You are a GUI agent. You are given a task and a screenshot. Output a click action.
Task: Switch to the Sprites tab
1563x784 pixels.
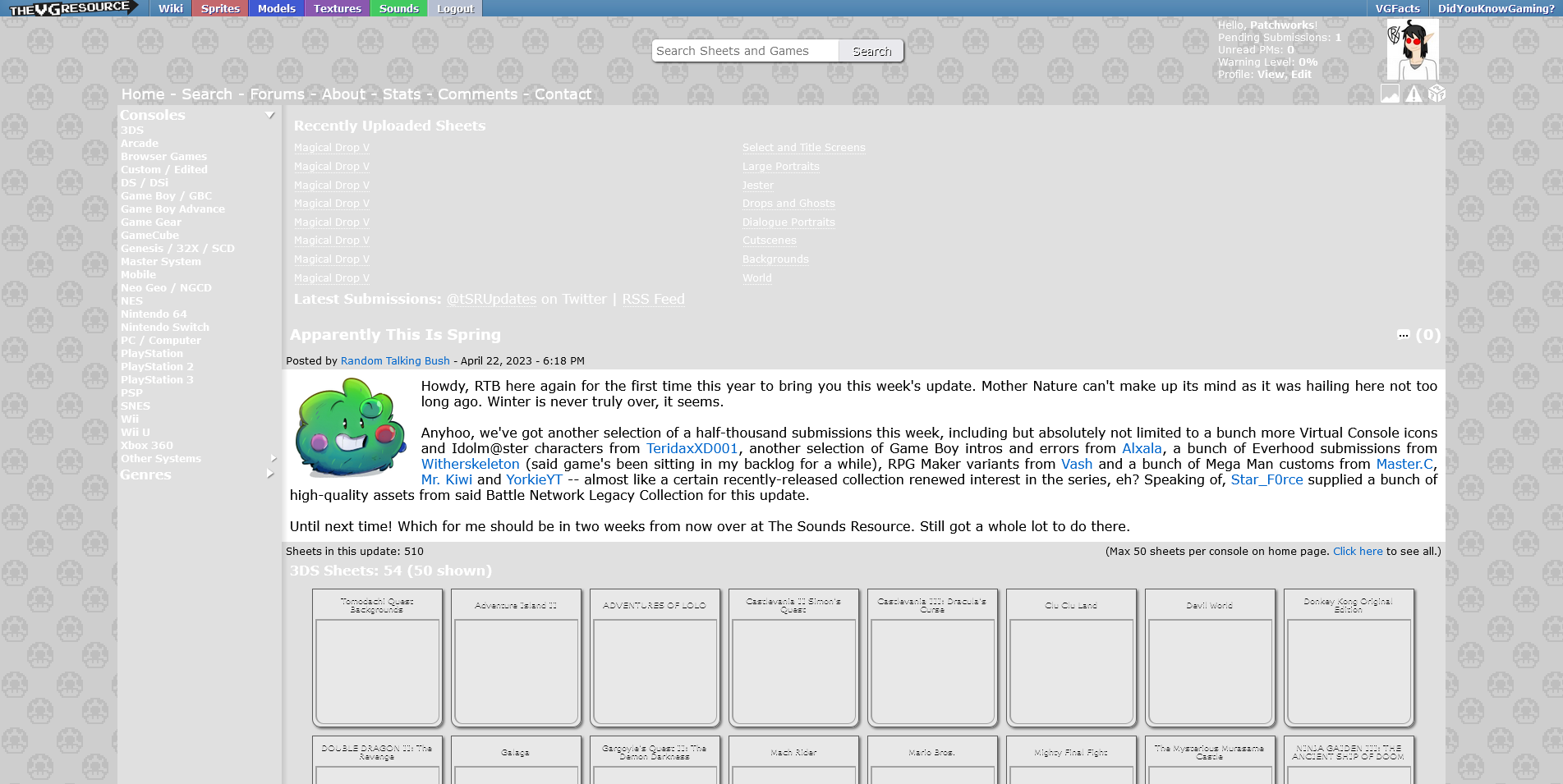pos(220,8)
